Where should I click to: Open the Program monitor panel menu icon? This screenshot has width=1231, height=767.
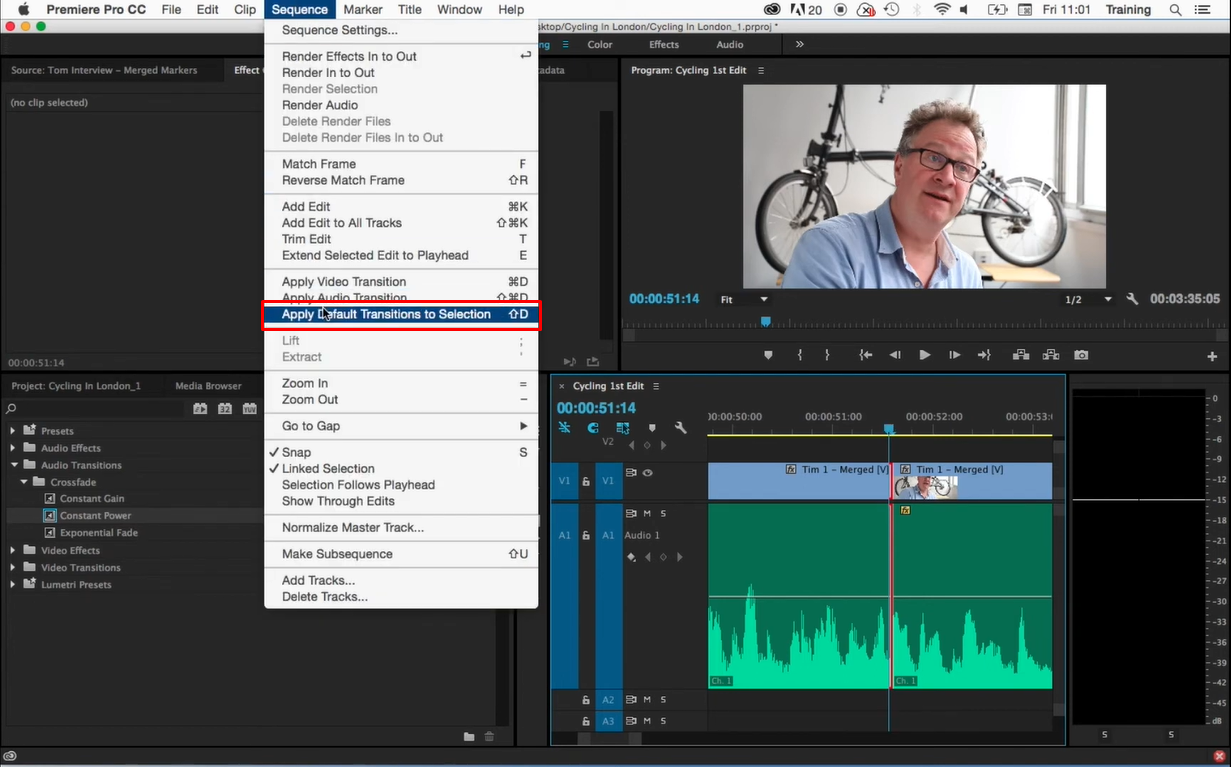pos(761,71)
